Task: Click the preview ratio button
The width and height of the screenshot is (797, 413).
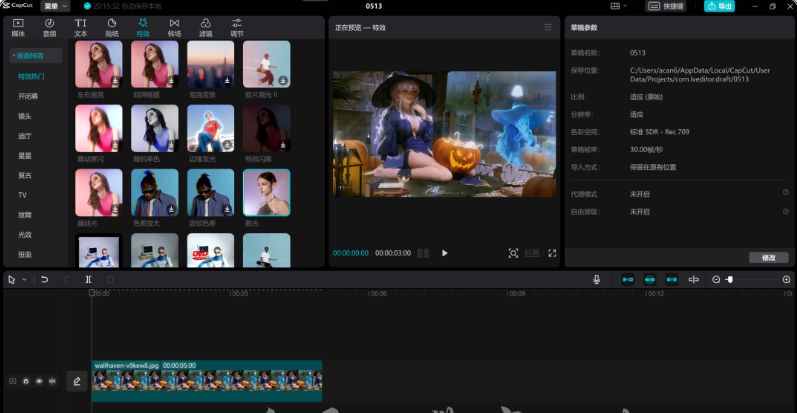Action: tap(532, 253)
